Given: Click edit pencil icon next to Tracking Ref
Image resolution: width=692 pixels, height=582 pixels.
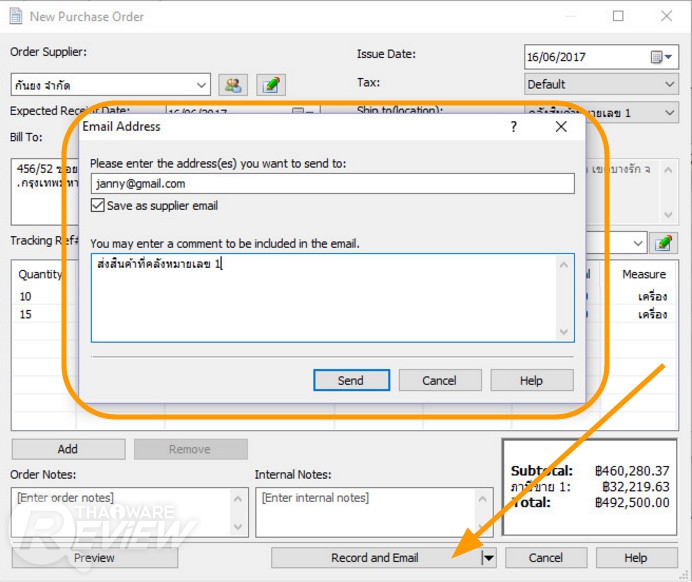Looking at the screenshot, I should pos(663,243).
